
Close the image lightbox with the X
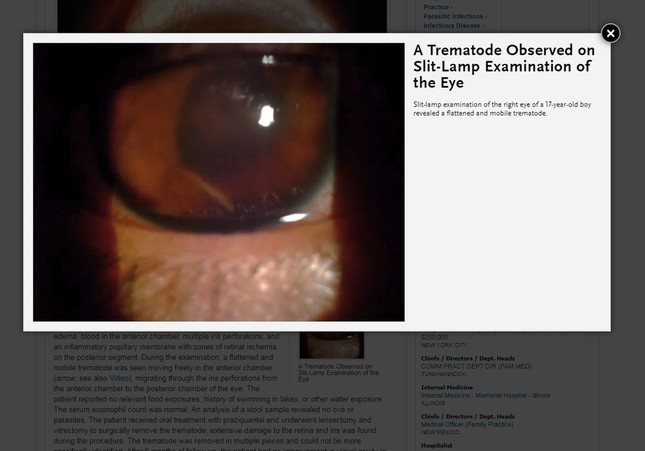pos(610,33)
